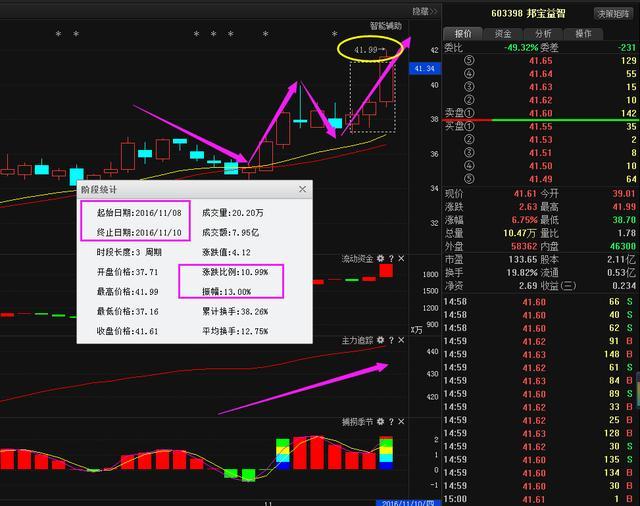Click the 41.34 price marker on axis

425,68
